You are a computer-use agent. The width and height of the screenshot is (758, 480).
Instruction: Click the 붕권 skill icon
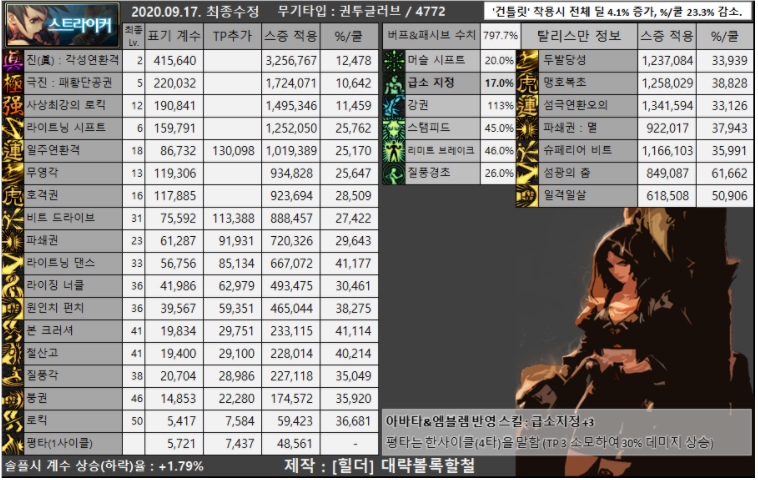(13, 398)
